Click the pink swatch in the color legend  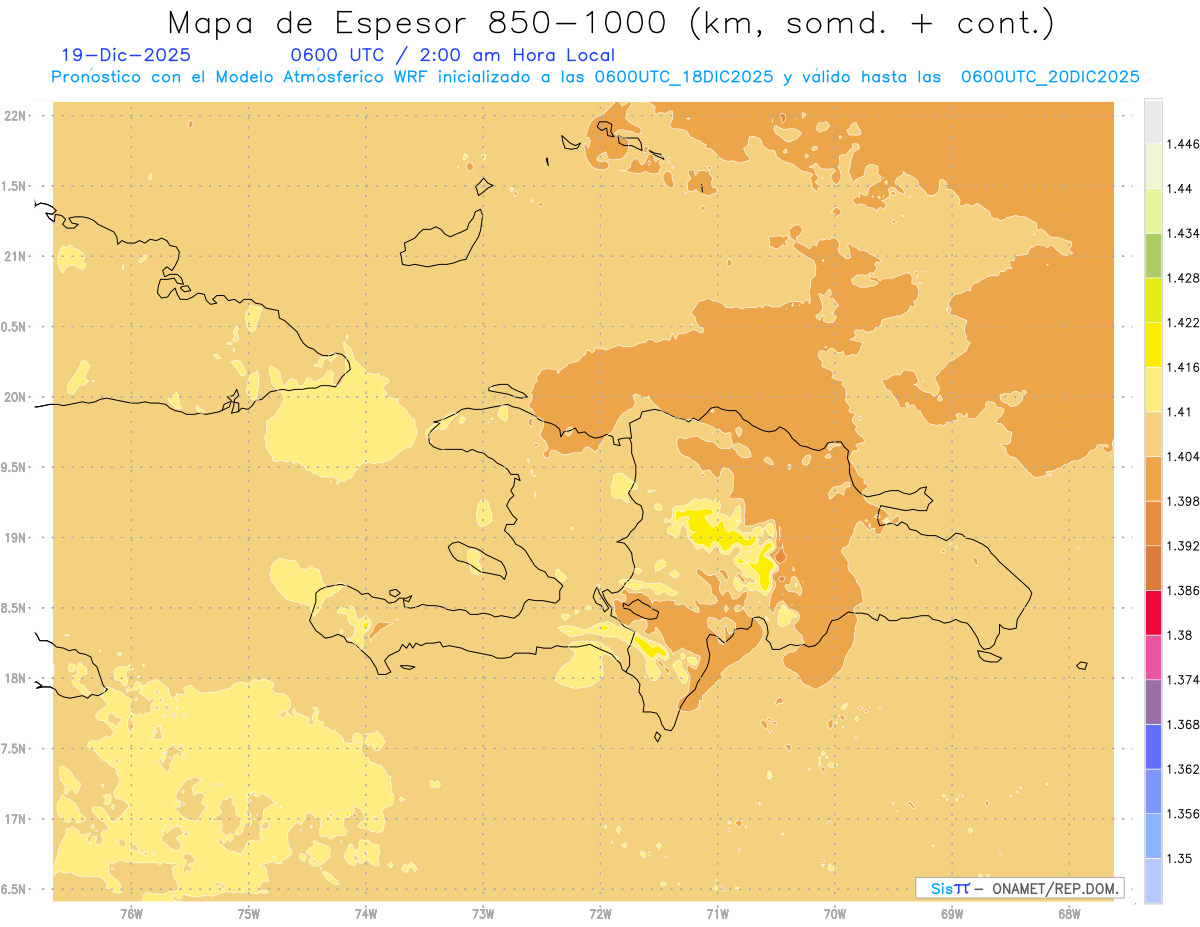tap(1153, 657)
